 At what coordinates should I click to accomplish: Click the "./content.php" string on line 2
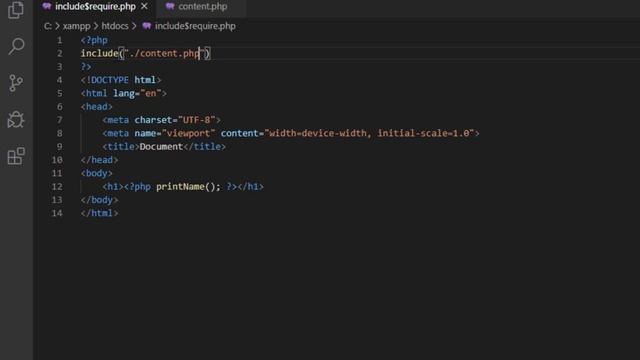tap(164, 53)
